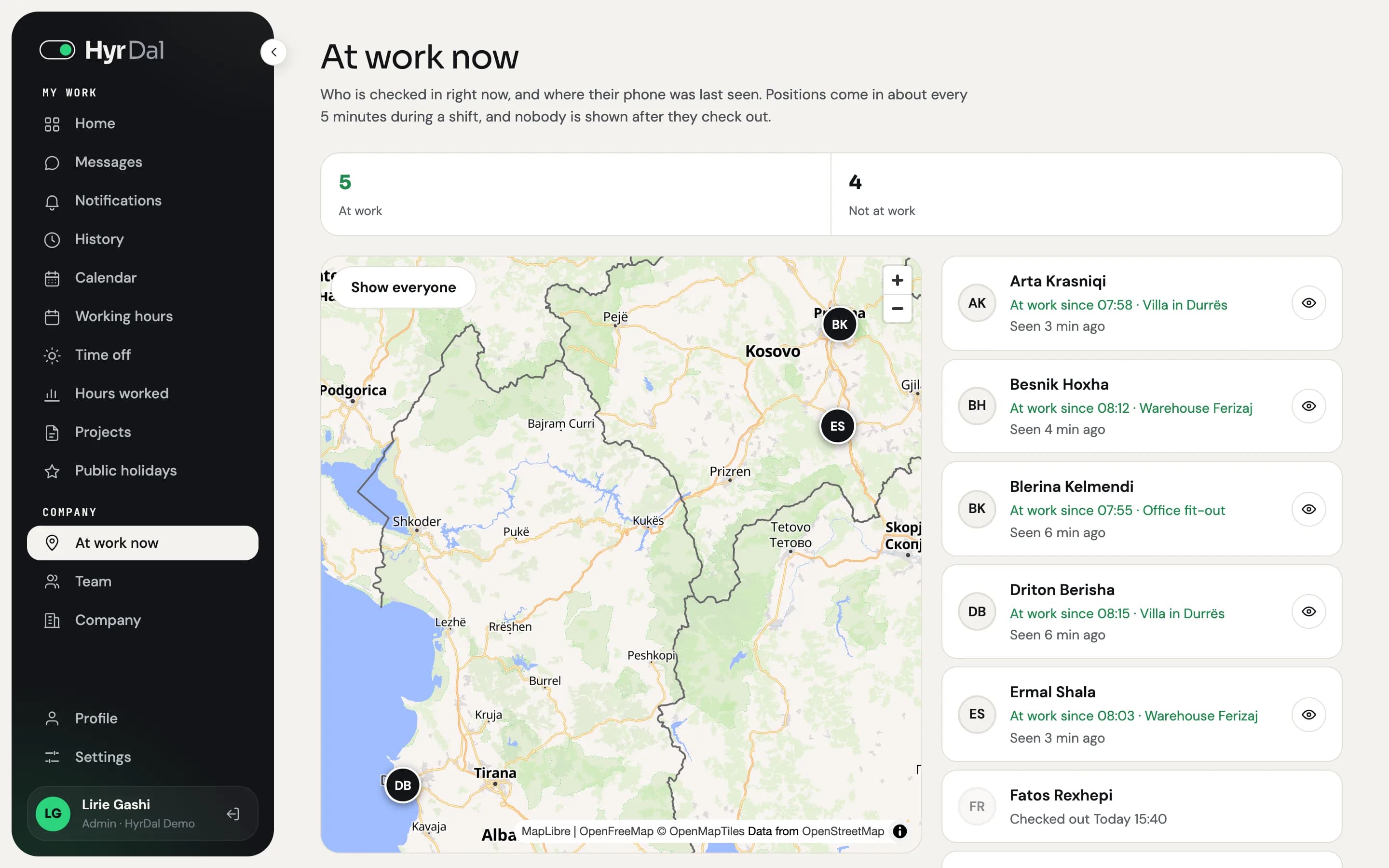1389x868 pixels.
Task: Click the DB marker near Tirana
Action: pos(402,785)
